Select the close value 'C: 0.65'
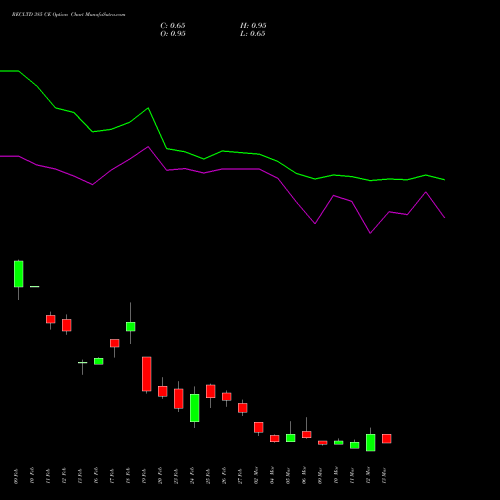500x500 pixels. click(173, 26)
